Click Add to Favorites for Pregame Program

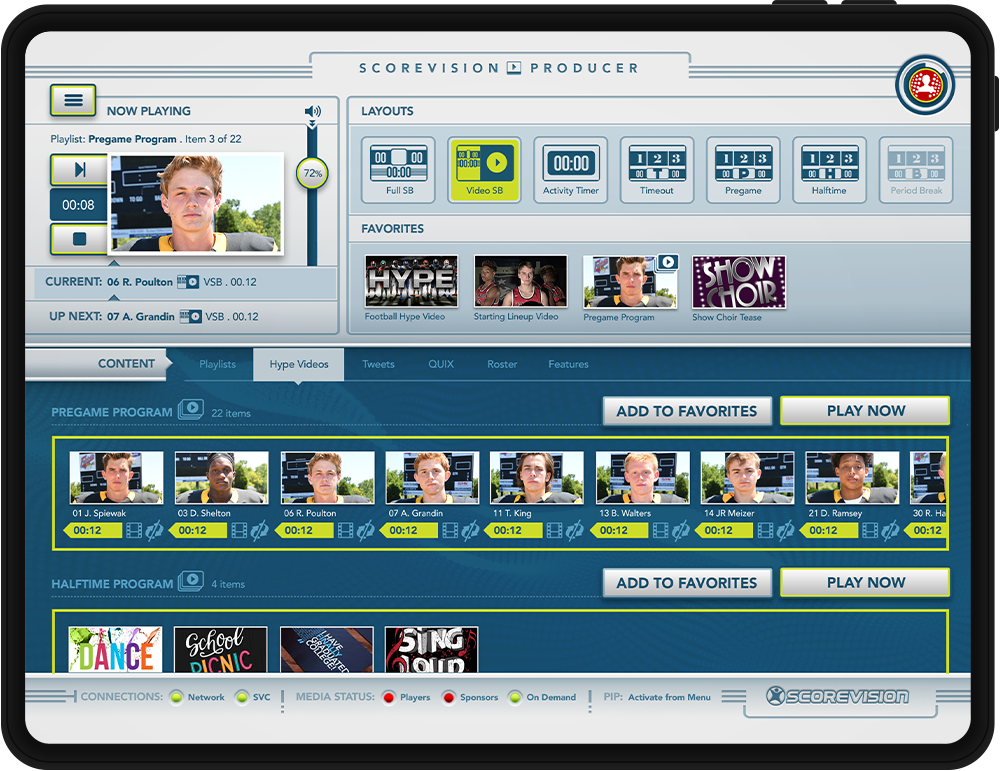(686, 411)
